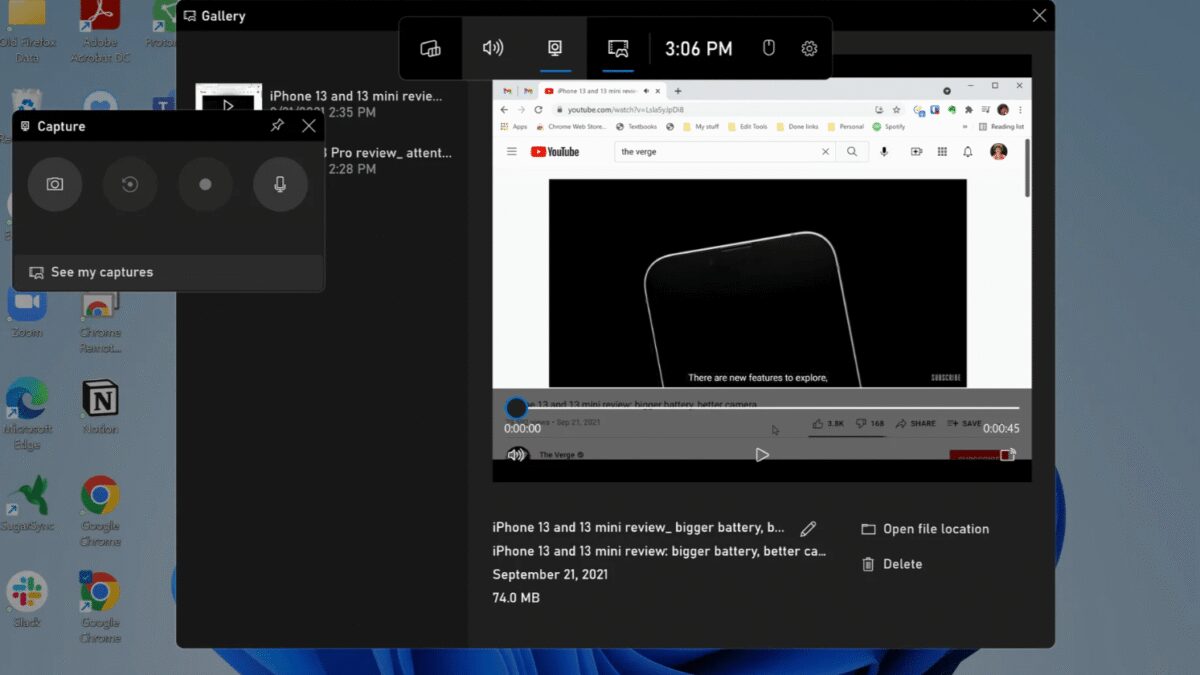
Task: Open file location of the selected video
Action: 924,528
